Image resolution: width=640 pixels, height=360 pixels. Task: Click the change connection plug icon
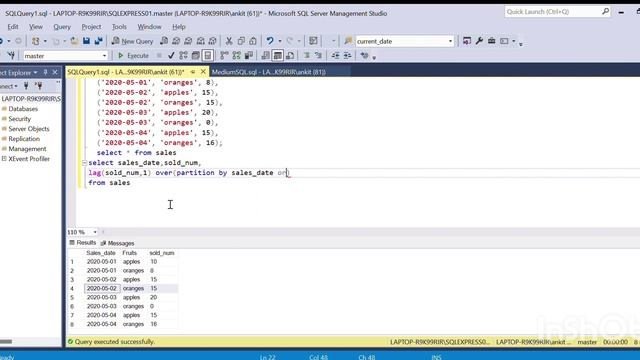[11, 56]
